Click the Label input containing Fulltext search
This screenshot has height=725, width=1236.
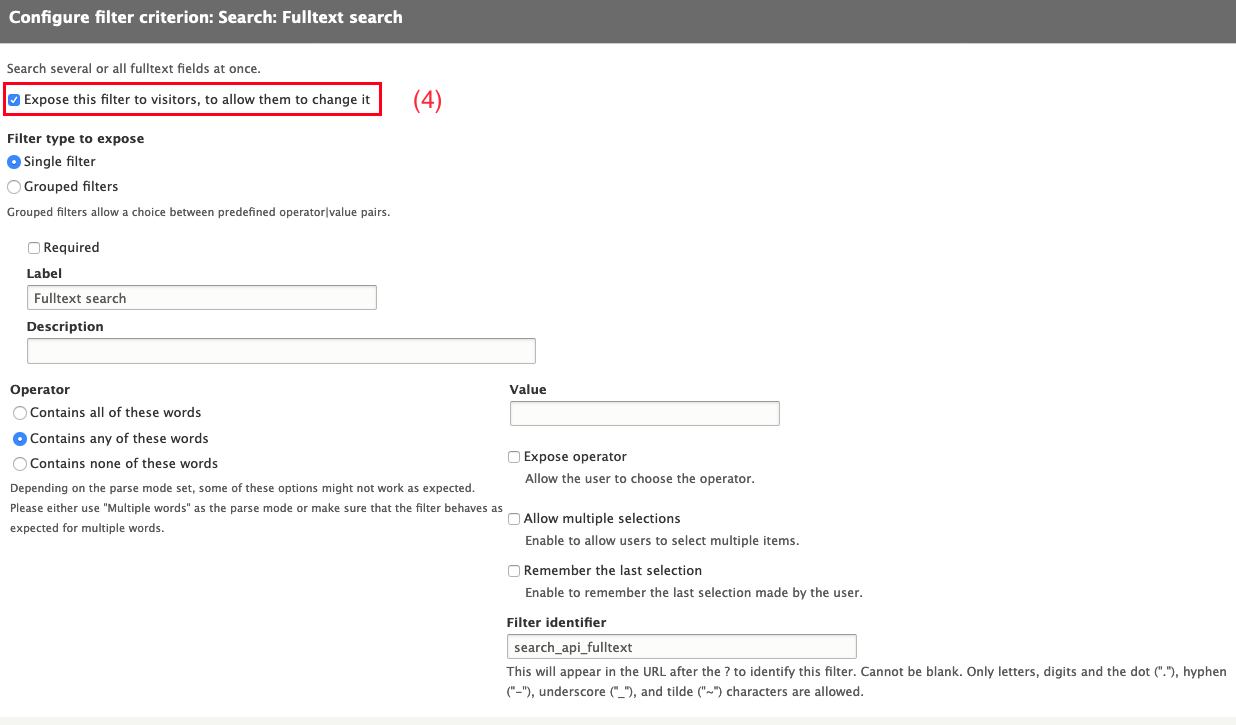201,298
